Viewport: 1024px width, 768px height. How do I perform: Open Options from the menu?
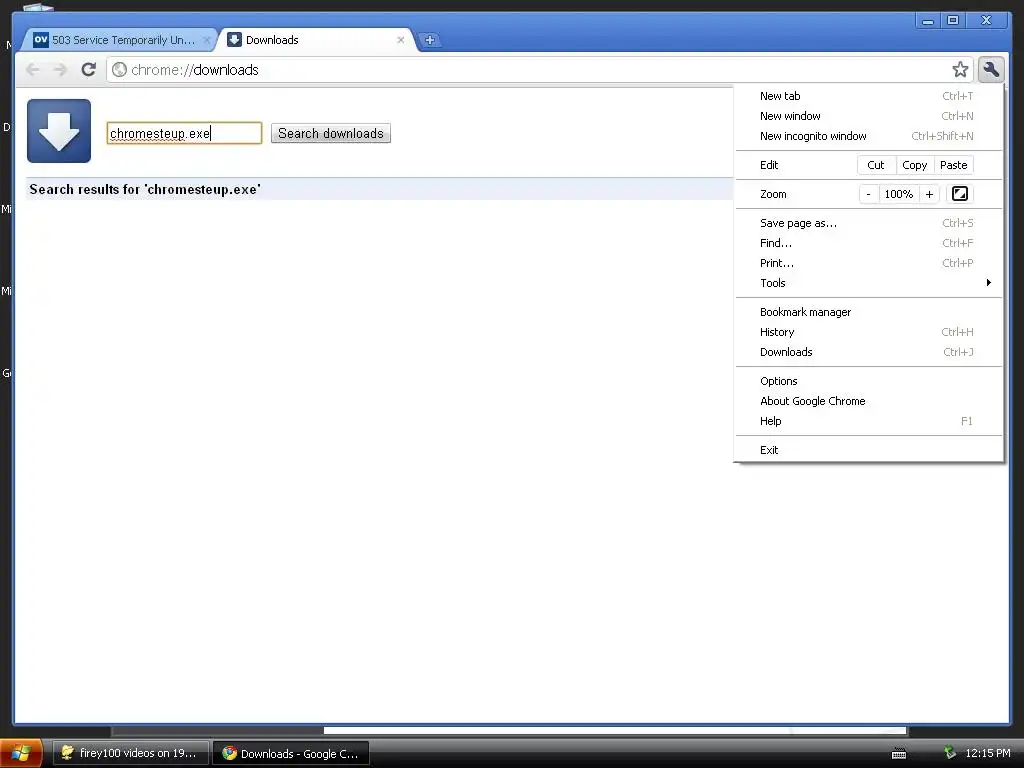pyautogui.click(x=868, y=381)
